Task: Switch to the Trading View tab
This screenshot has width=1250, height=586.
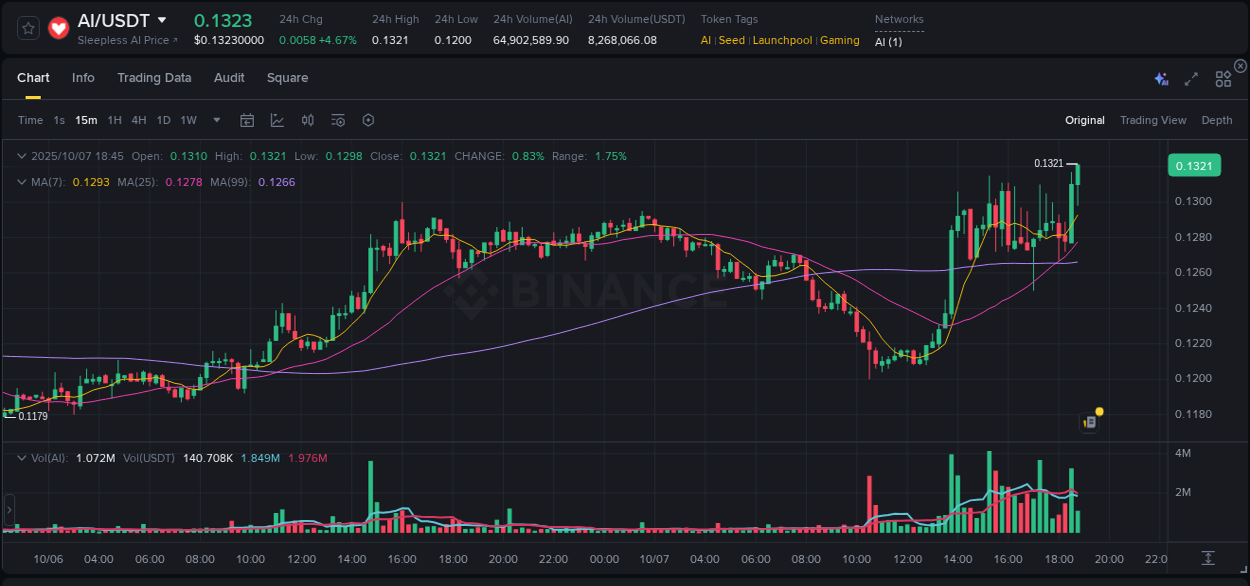Action: [1152, 120]
